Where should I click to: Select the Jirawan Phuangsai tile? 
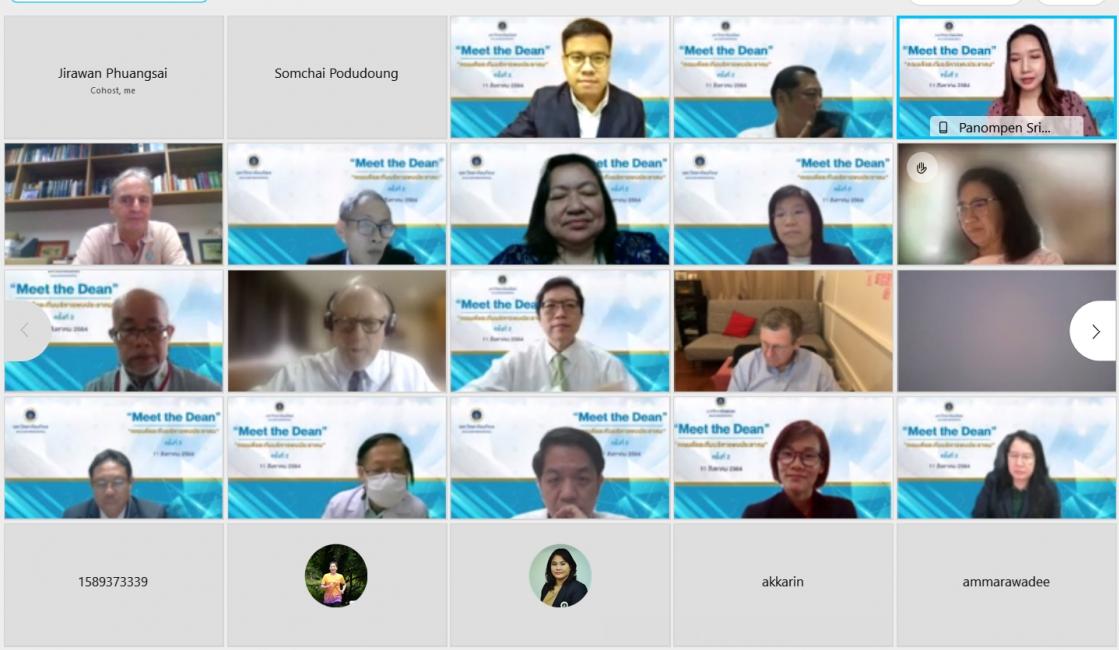(113, 78)
